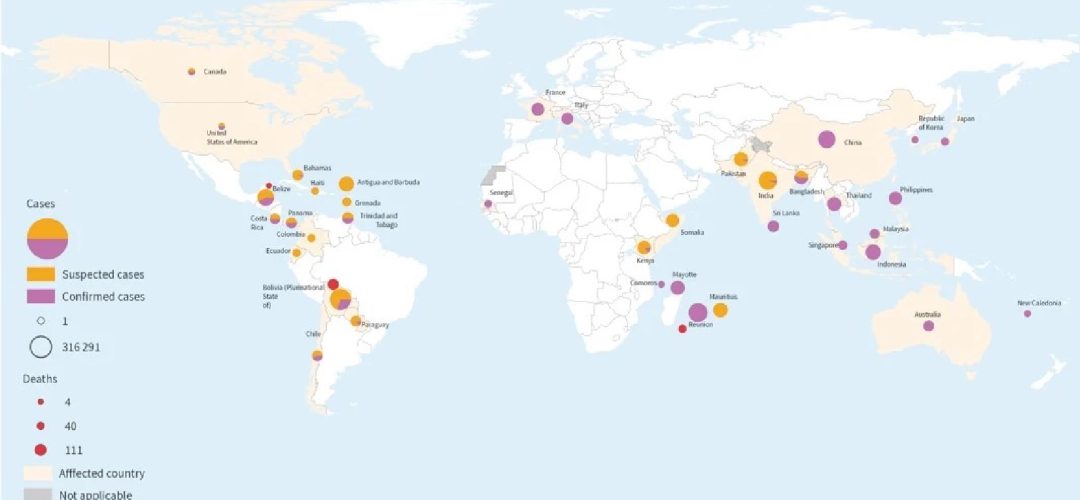Click the purple Confirmed cases legend swatch
The image size is (1080, 500).
[x=41, y=297]
